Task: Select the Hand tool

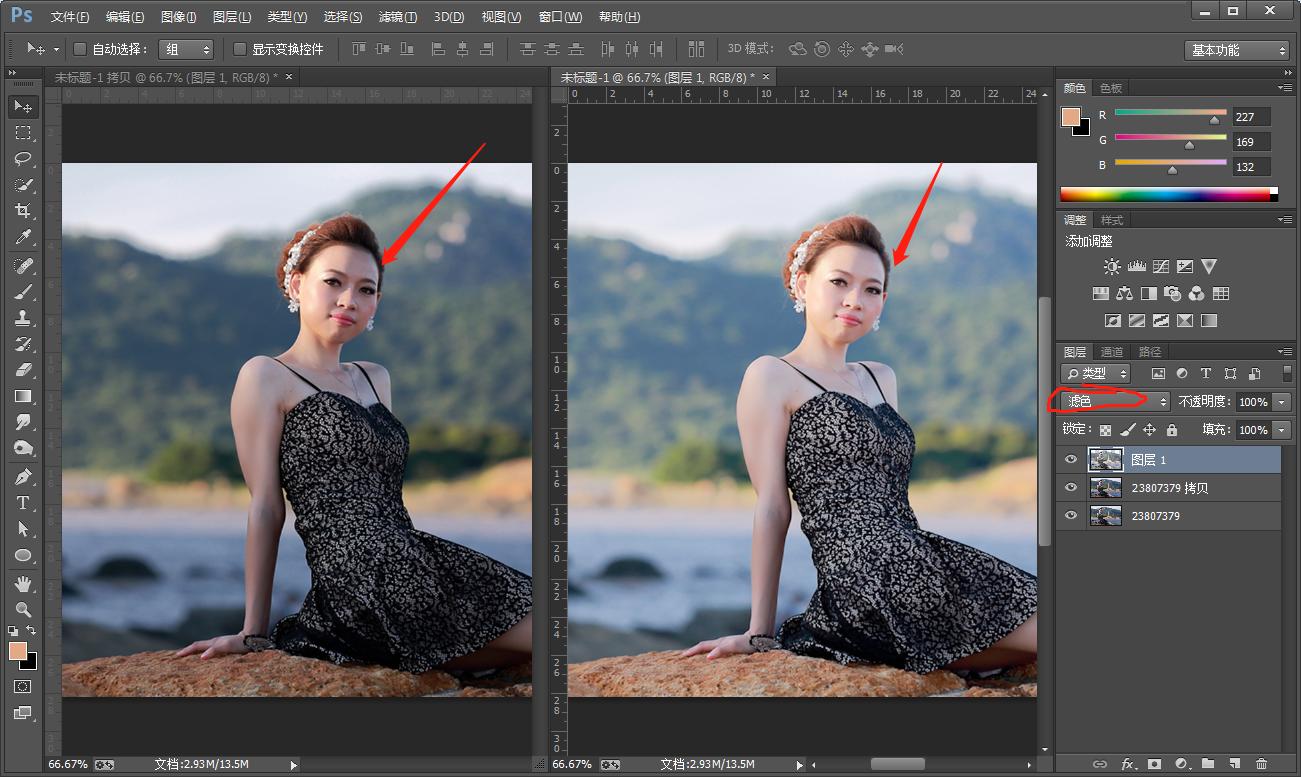Action: [23, 583]
